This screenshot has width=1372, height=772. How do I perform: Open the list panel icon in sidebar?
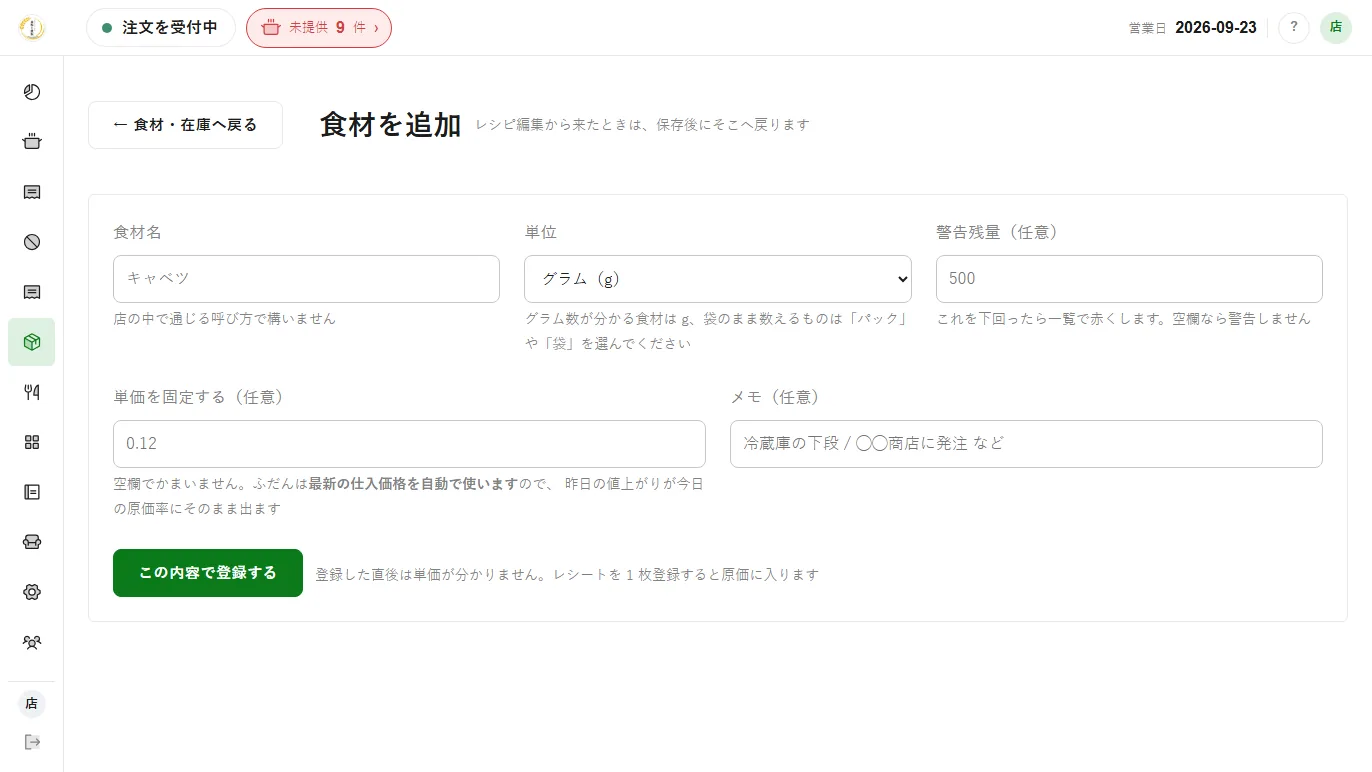(x=31, y=492)
